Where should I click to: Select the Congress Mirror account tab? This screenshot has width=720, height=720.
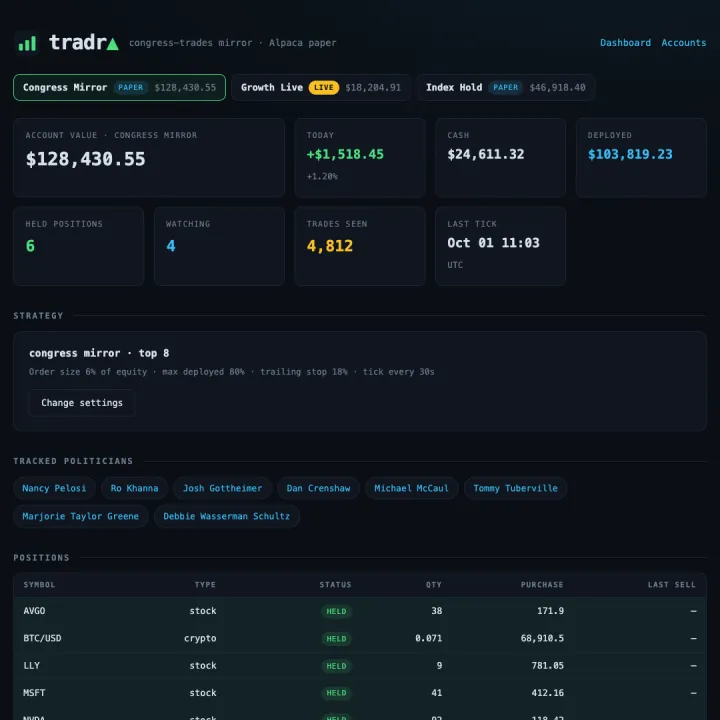(x=119, y=87)
